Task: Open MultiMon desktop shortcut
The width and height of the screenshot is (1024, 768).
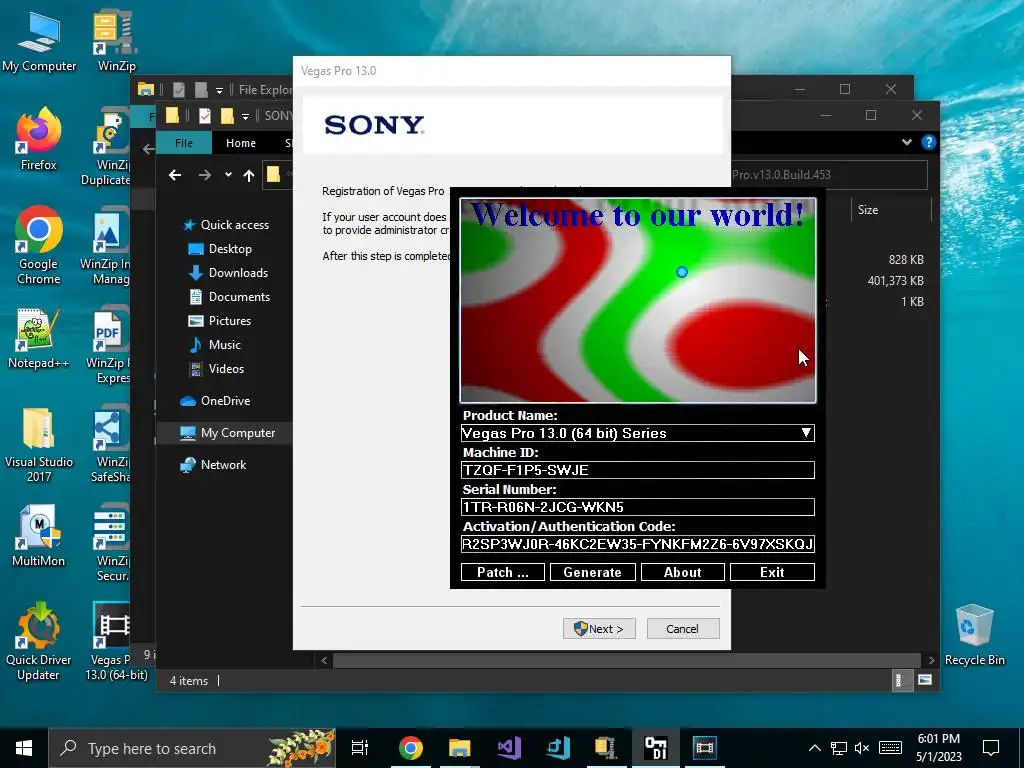Action: (x=39, y=536)
